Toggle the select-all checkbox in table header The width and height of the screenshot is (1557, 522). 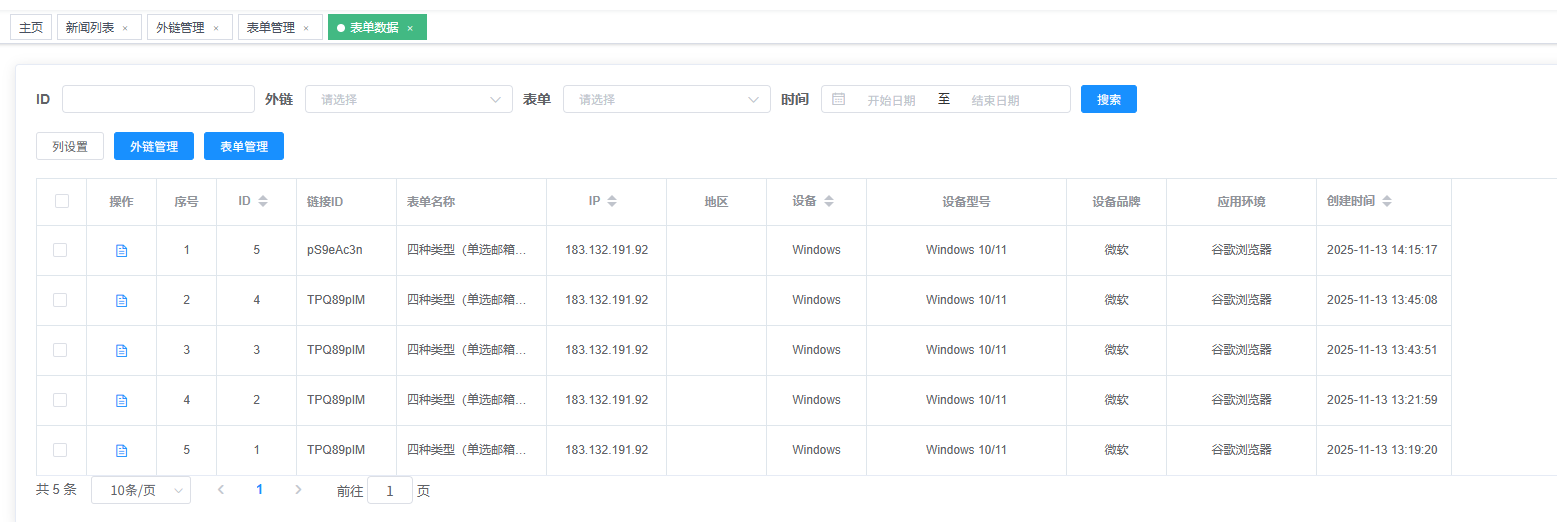pyautogui.click(x=62, y=201)
